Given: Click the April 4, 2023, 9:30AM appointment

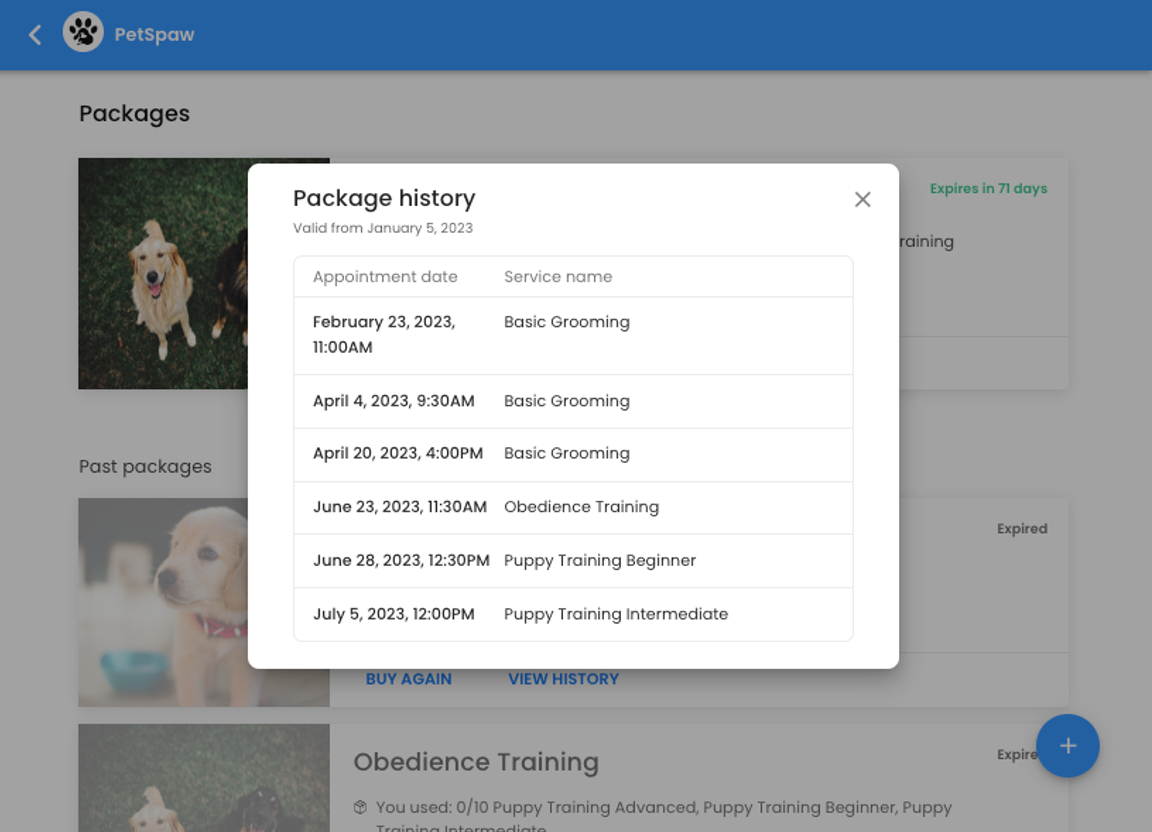Looking at the screenshot, I should point(394,401).
